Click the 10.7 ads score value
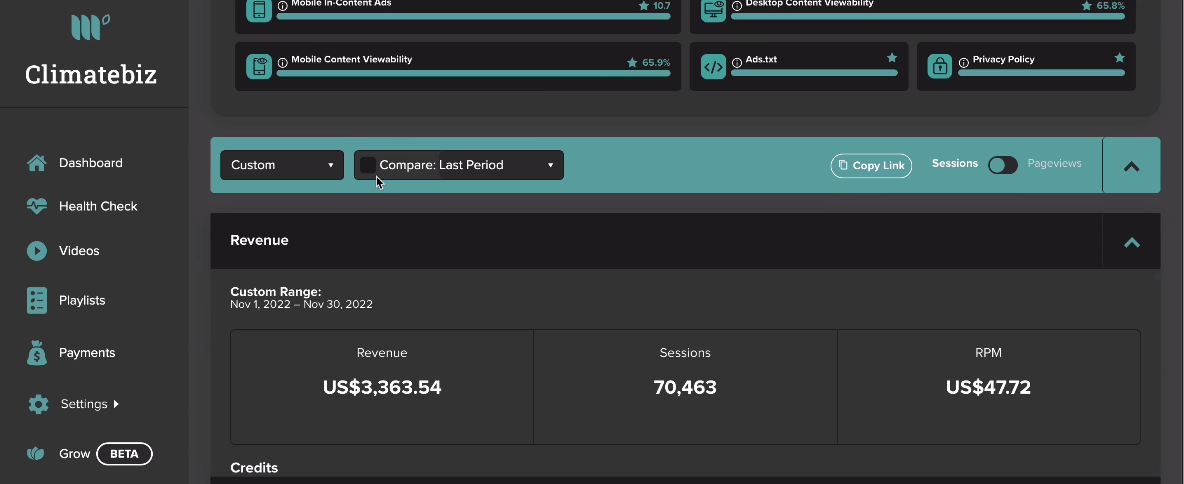Screen dimensions: 1184x484 pyautogui.click(x=661, y=5)
